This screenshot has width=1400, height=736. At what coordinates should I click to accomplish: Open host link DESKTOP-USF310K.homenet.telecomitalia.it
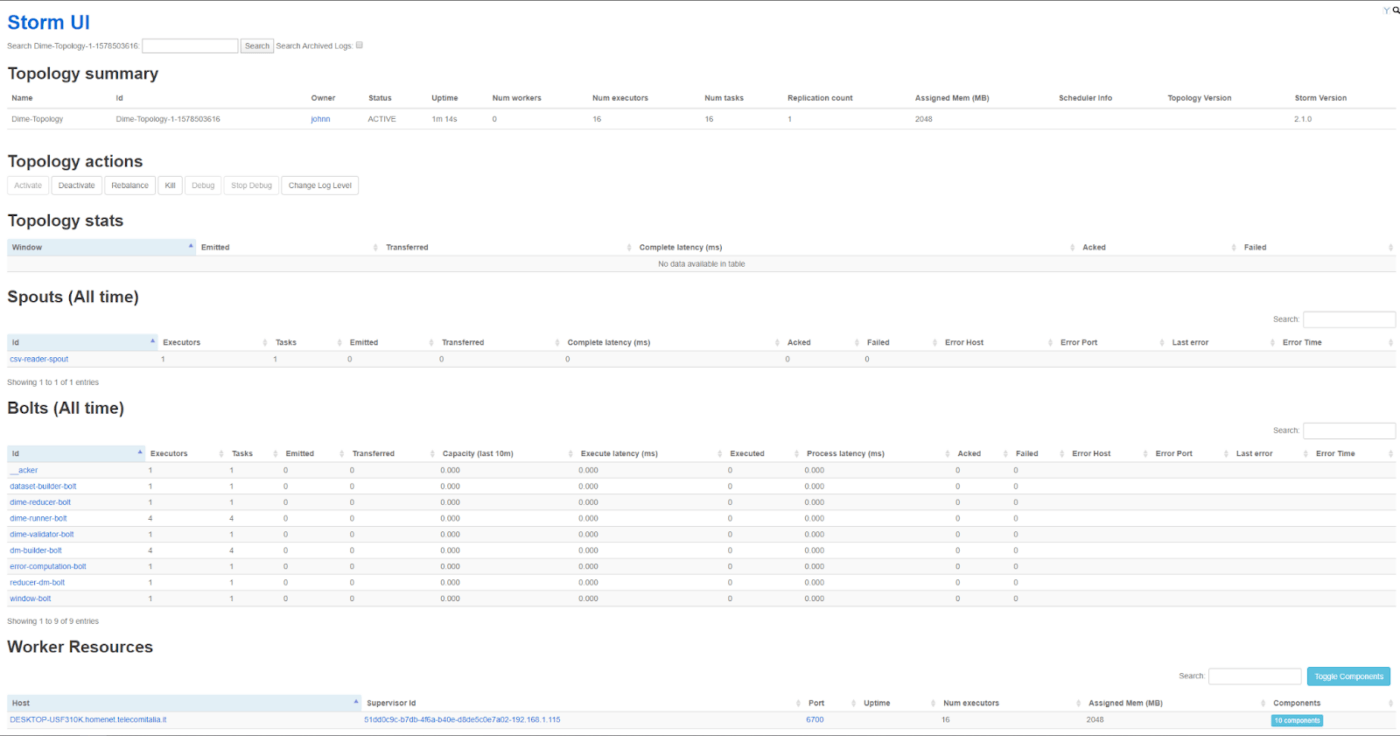point(88,720)
